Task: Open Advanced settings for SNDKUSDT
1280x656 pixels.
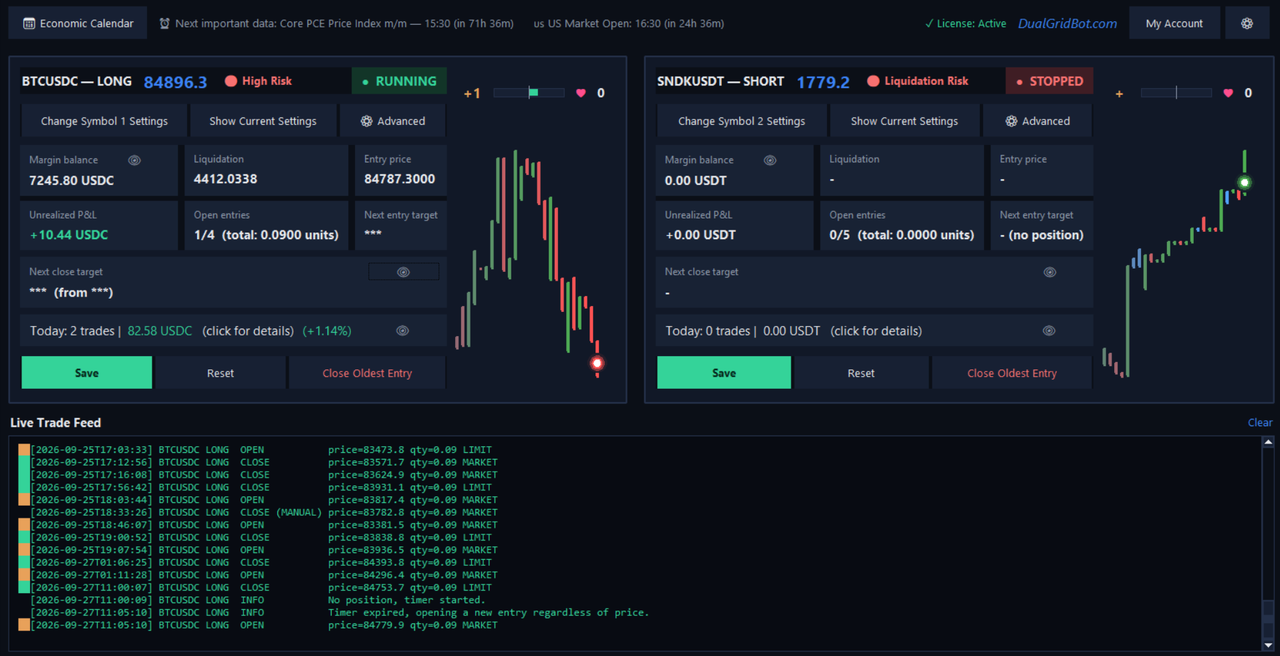Action: (1038, 121)
